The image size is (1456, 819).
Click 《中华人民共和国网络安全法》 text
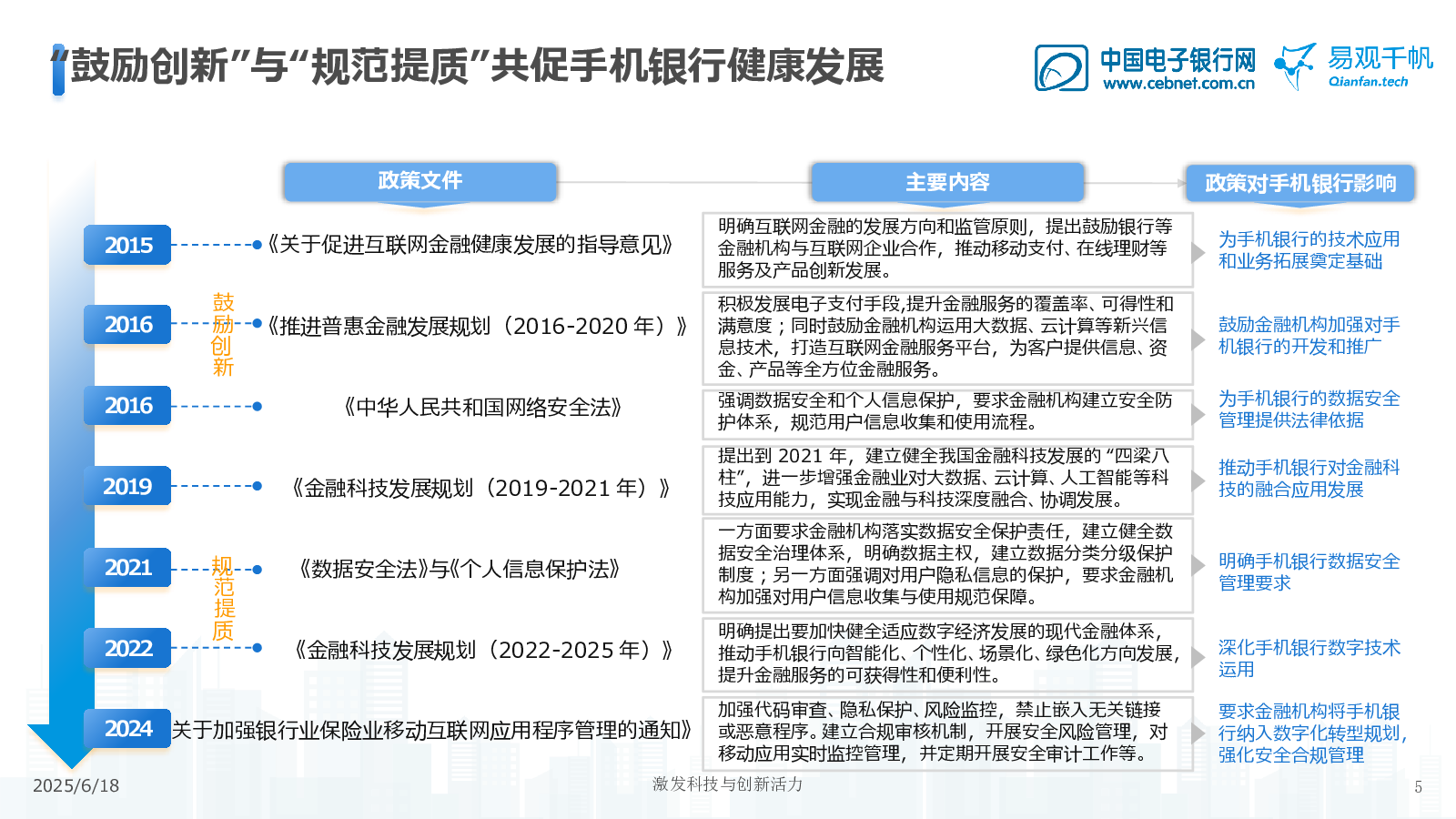(482, 407)
